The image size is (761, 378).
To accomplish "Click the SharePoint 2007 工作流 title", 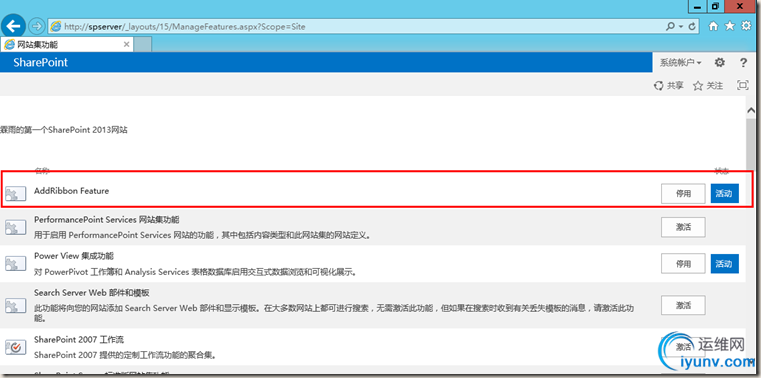I will (79, 339).
